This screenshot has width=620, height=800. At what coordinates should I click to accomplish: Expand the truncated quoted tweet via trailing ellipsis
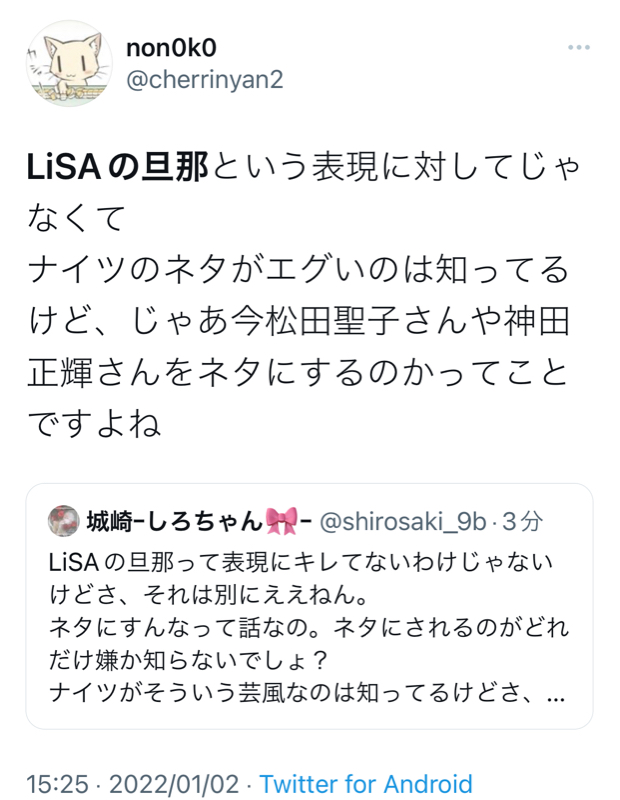click(x=556, y=694)
